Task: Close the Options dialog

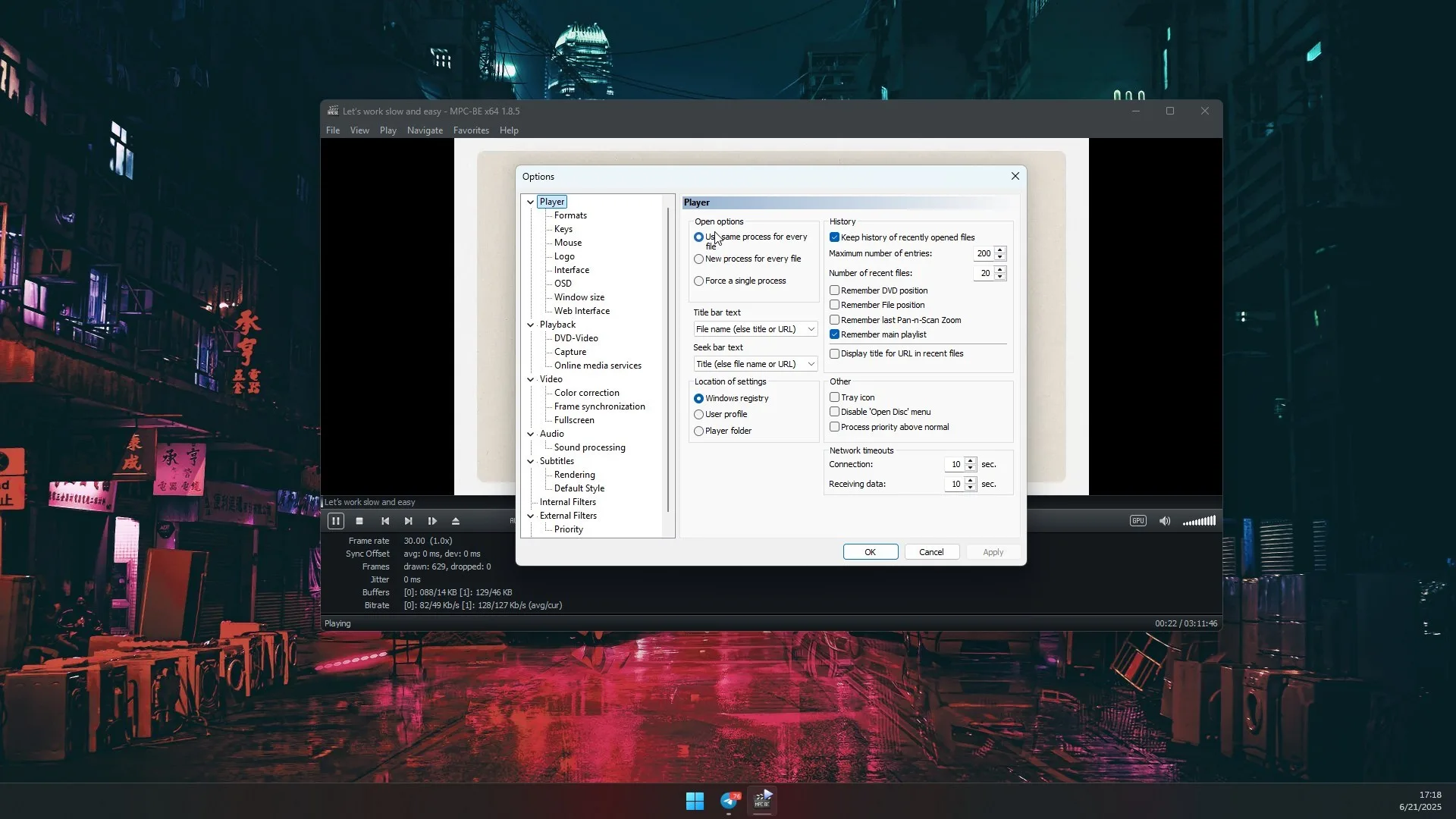Action: [1015, 176]
